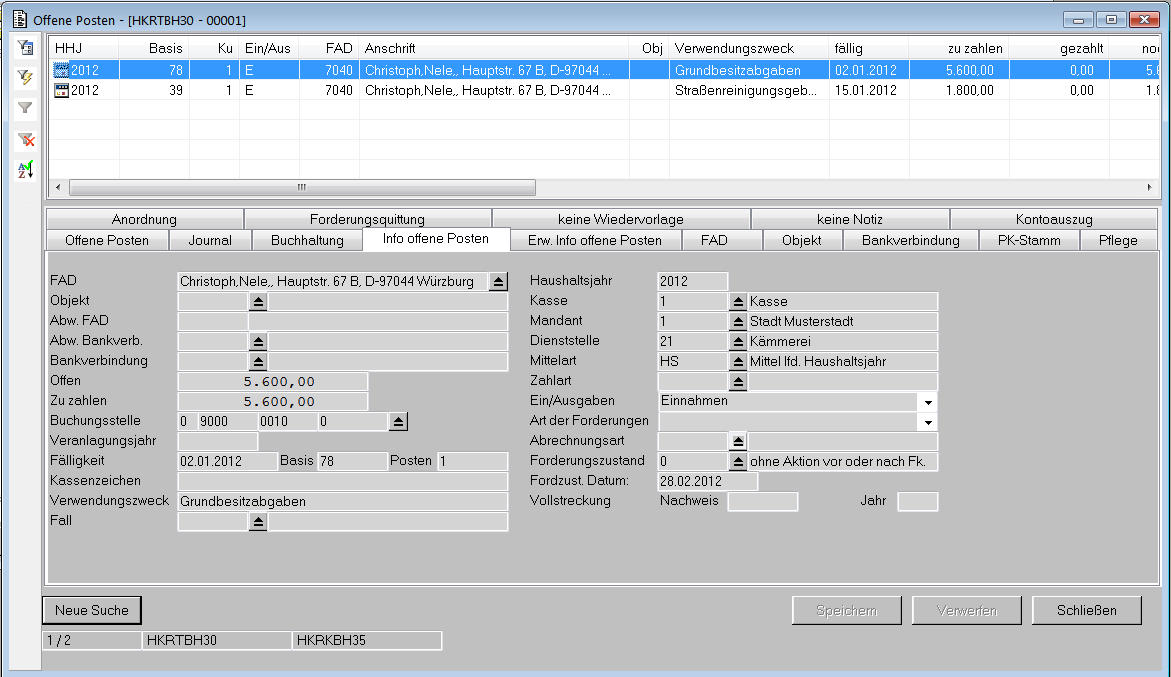This screenshot has height=677, width=1171.
Task: Select the row icon of Straßenreinigungsgeb. entry
Action: coord(61,90)
